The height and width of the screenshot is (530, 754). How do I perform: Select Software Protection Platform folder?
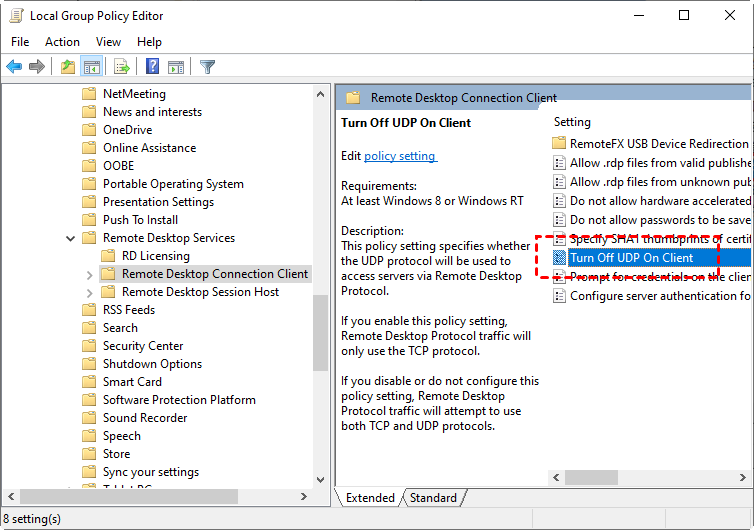(179, 400)
